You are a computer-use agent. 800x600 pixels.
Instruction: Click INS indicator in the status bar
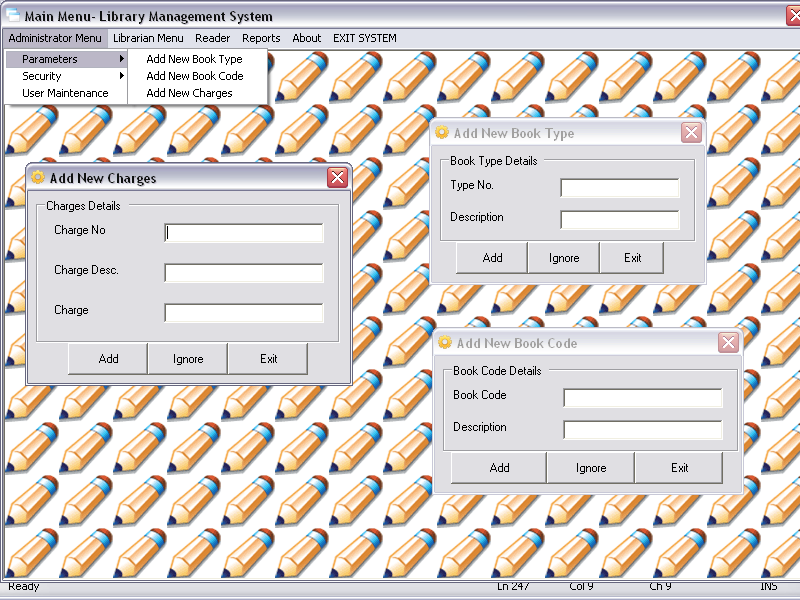coord(769,587)
